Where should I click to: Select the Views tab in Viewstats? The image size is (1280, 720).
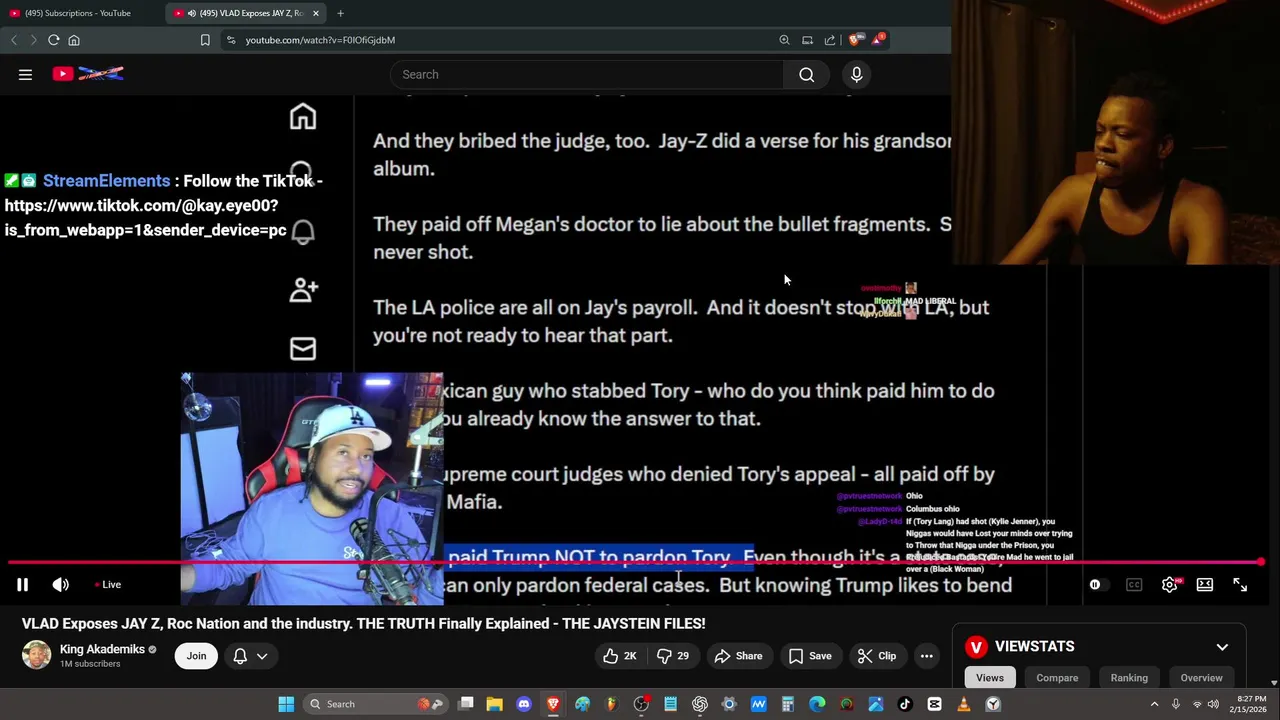pos(990,678)
